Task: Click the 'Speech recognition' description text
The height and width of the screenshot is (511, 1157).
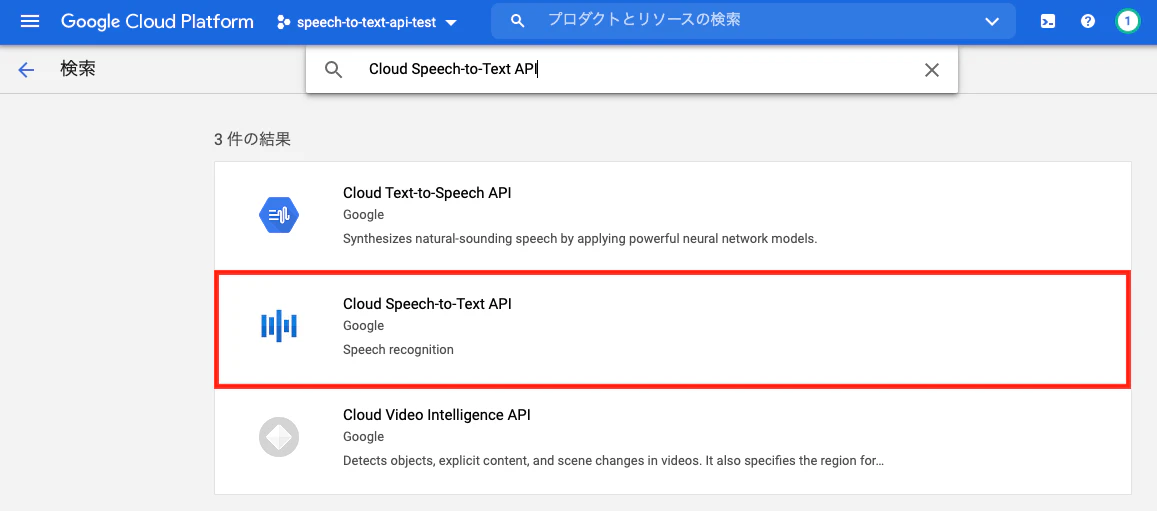Action: pos(398,350)
